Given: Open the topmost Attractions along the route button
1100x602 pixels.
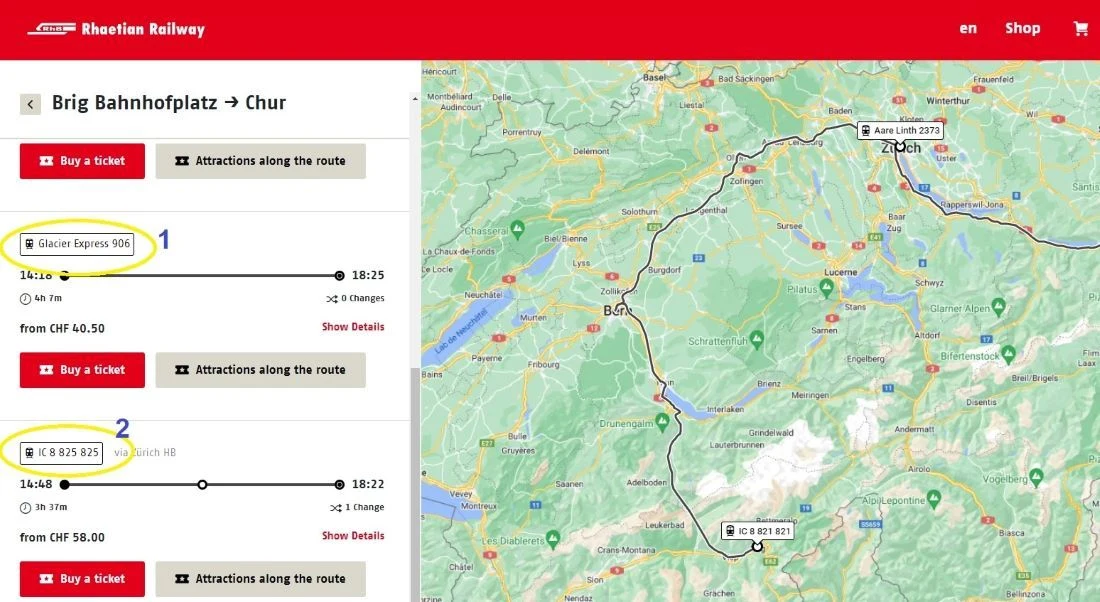Looking at the screenshot, I should point(260,161).
